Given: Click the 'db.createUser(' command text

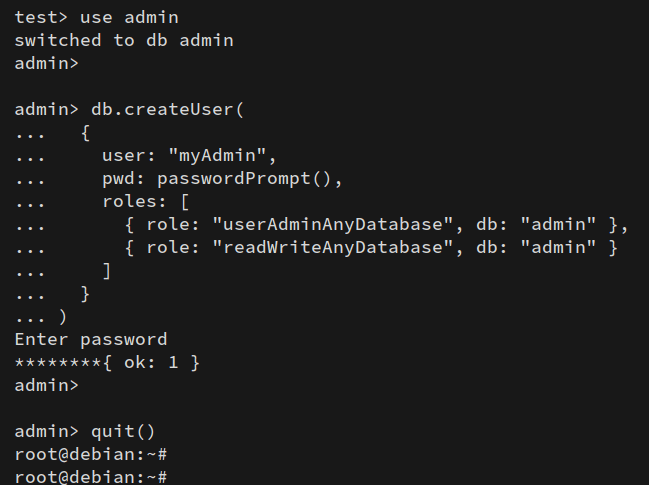Looking at the screenshot, I should coord(168,110).
